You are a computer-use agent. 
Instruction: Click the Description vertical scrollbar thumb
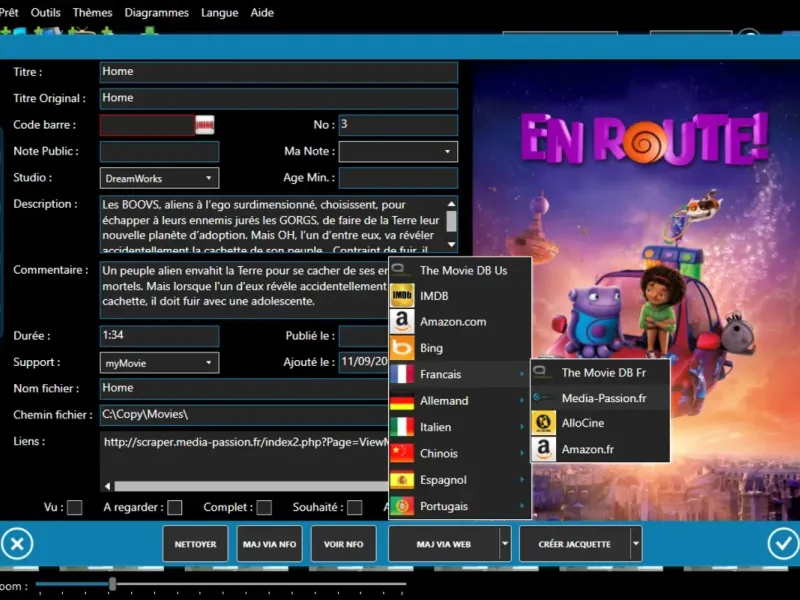pos(452,221)
